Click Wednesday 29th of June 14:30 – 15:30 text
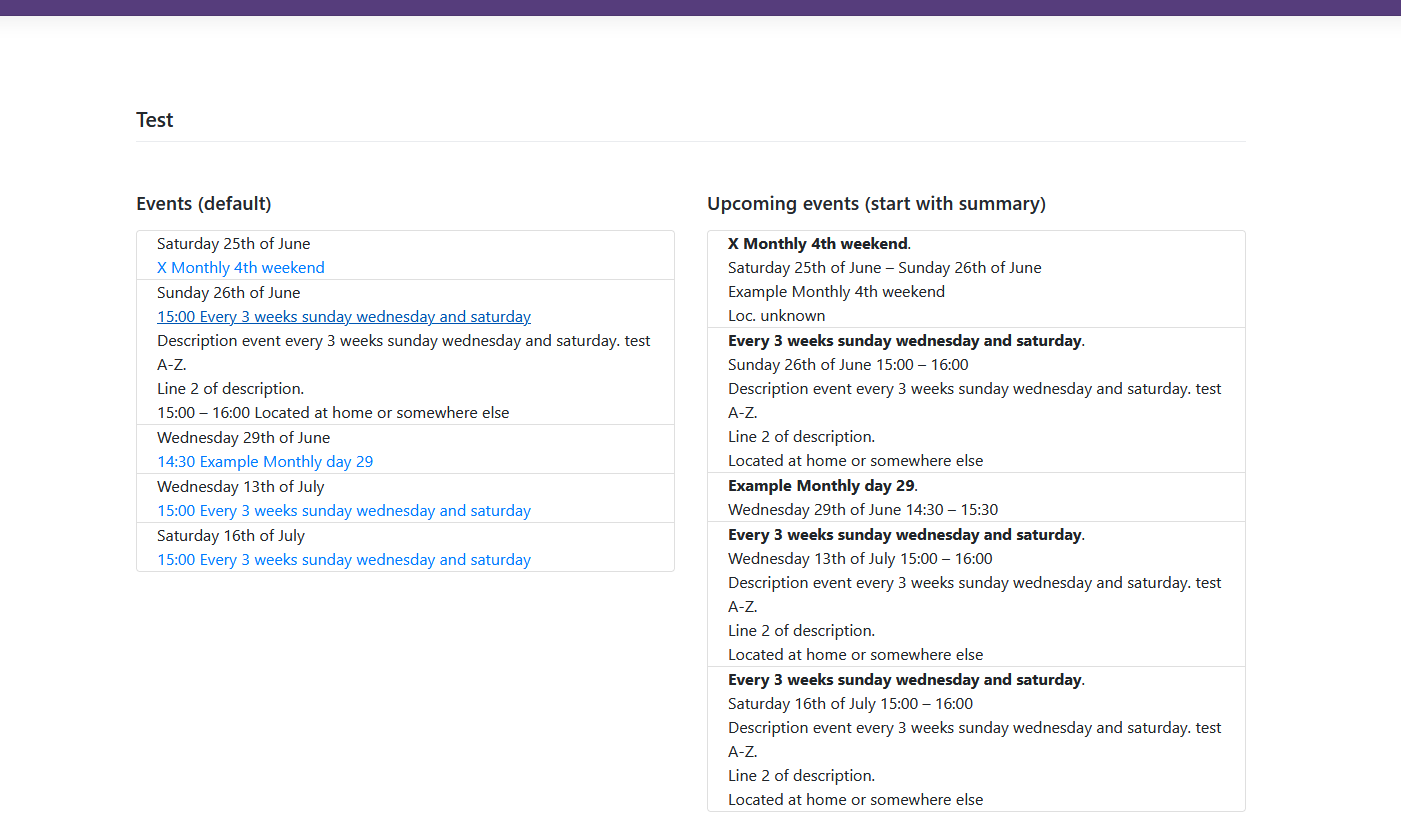Image resolution: width=1401 pixels, height=840 pixels. click(862, 510)
